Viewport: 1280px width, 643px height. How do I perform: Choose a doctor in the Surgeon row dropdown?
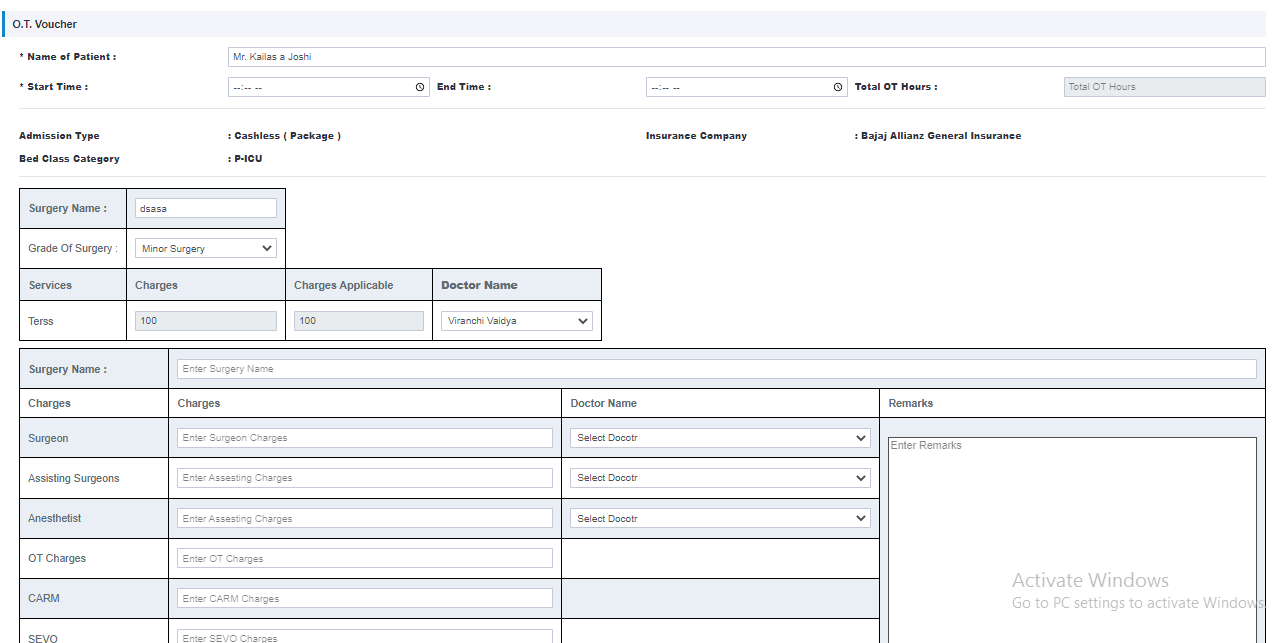point(720,438)
